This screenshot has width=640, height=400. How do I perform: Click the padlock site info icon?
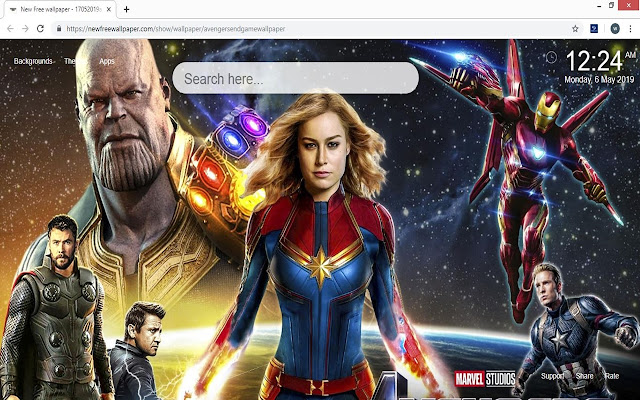(59, 29)
